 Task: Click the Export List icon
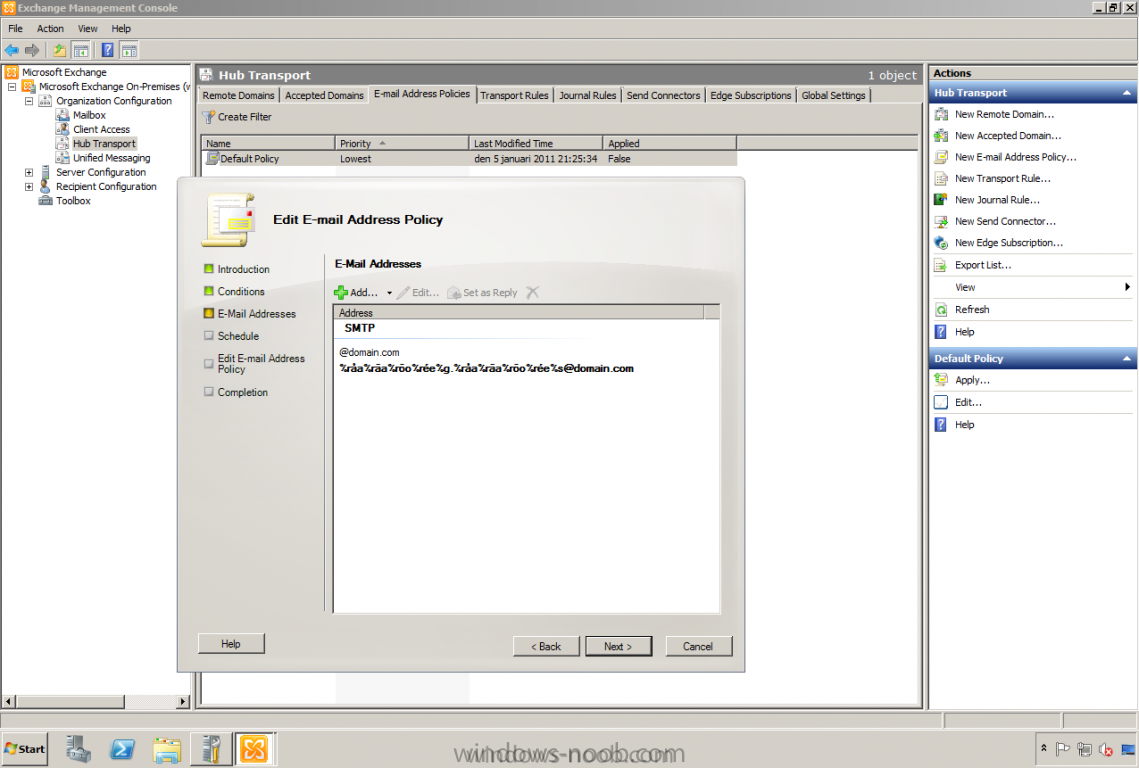[x=941, y=265]
